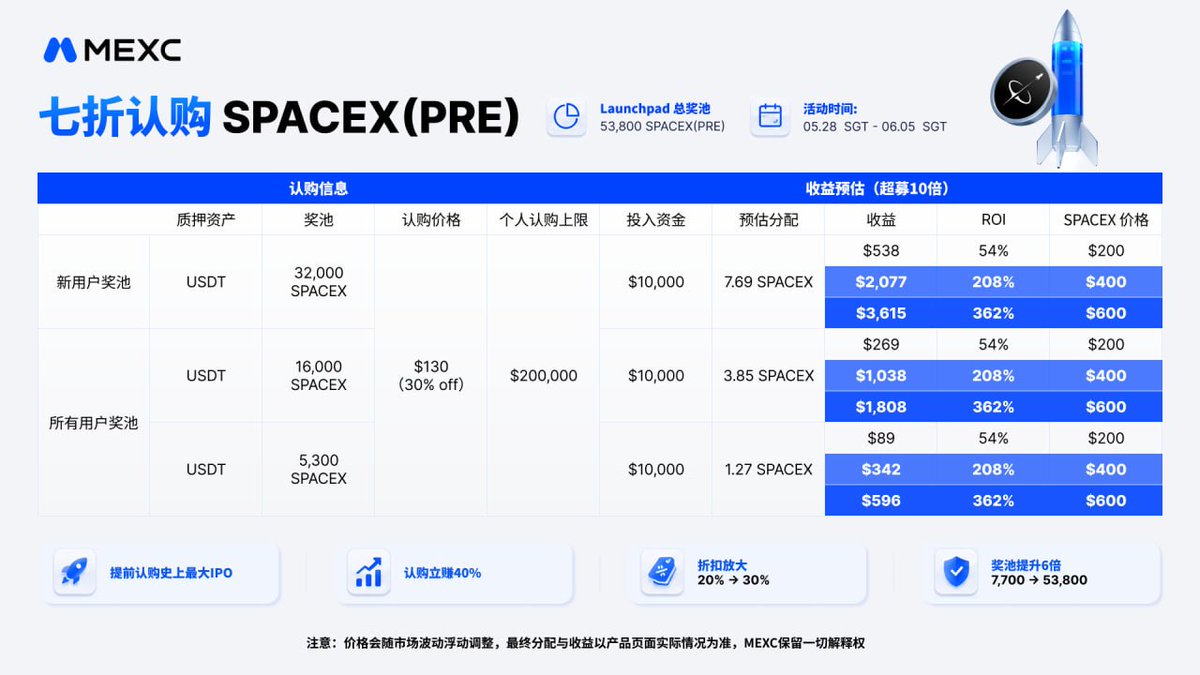This screenshot has height=675, width=1200.
Task: Click the $3,615 profit cell
Action: coord(881,313)
